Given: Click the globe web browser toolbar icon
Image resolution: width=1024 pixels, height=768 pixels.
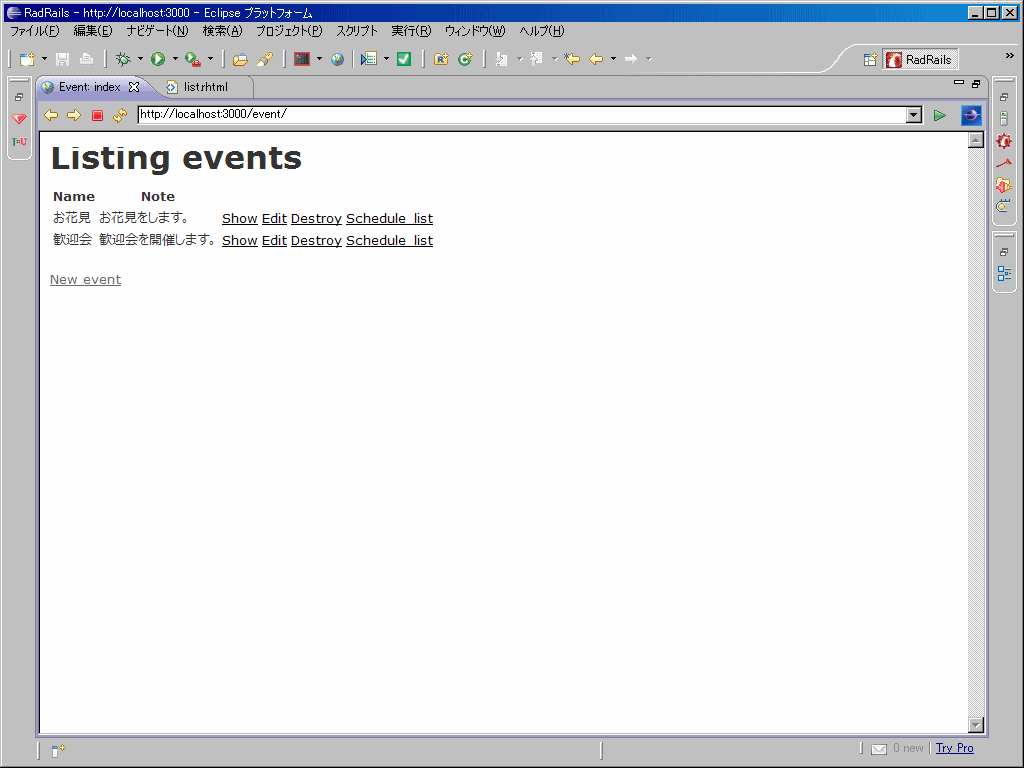Looking at the screenshot, I should (x=337, y=59).
